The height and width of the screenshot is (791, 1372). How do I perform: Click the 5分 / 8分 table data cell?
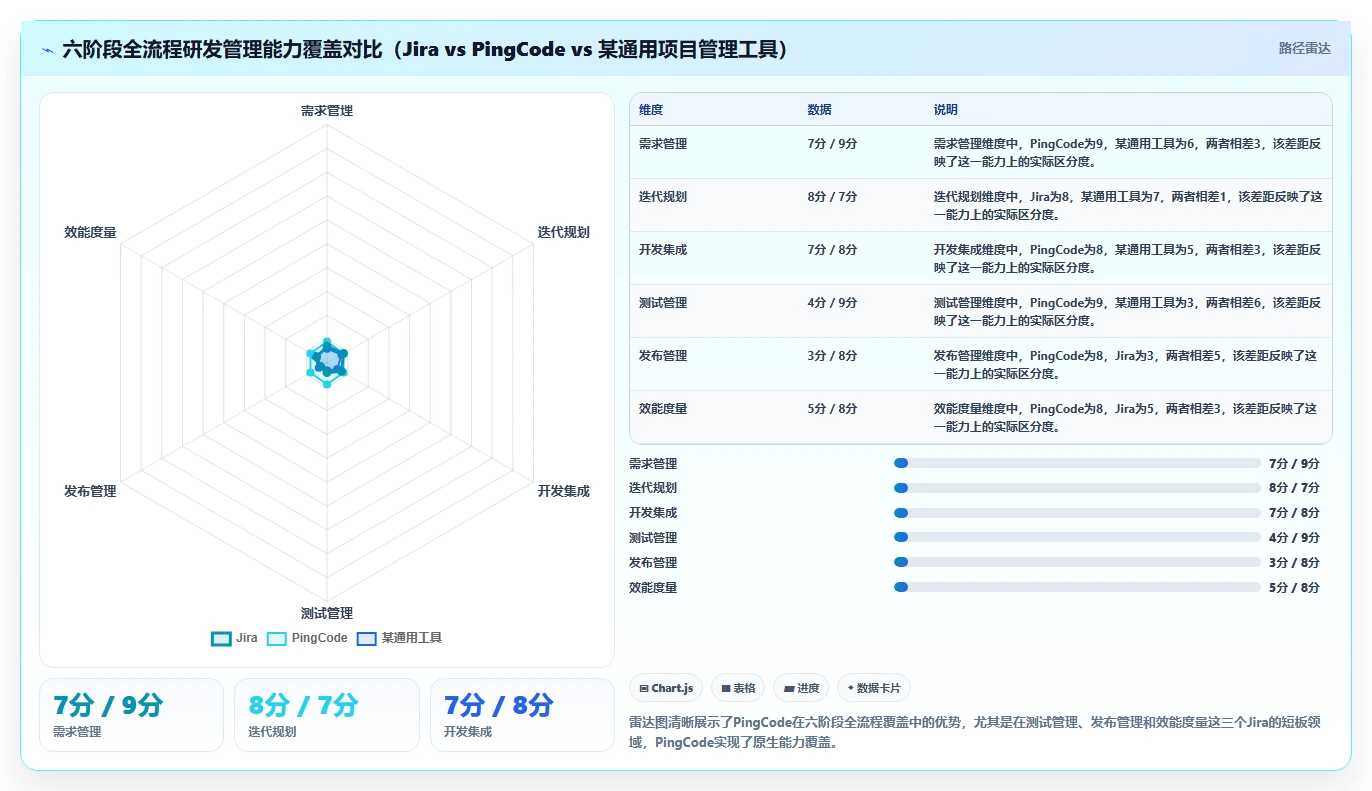832,409
